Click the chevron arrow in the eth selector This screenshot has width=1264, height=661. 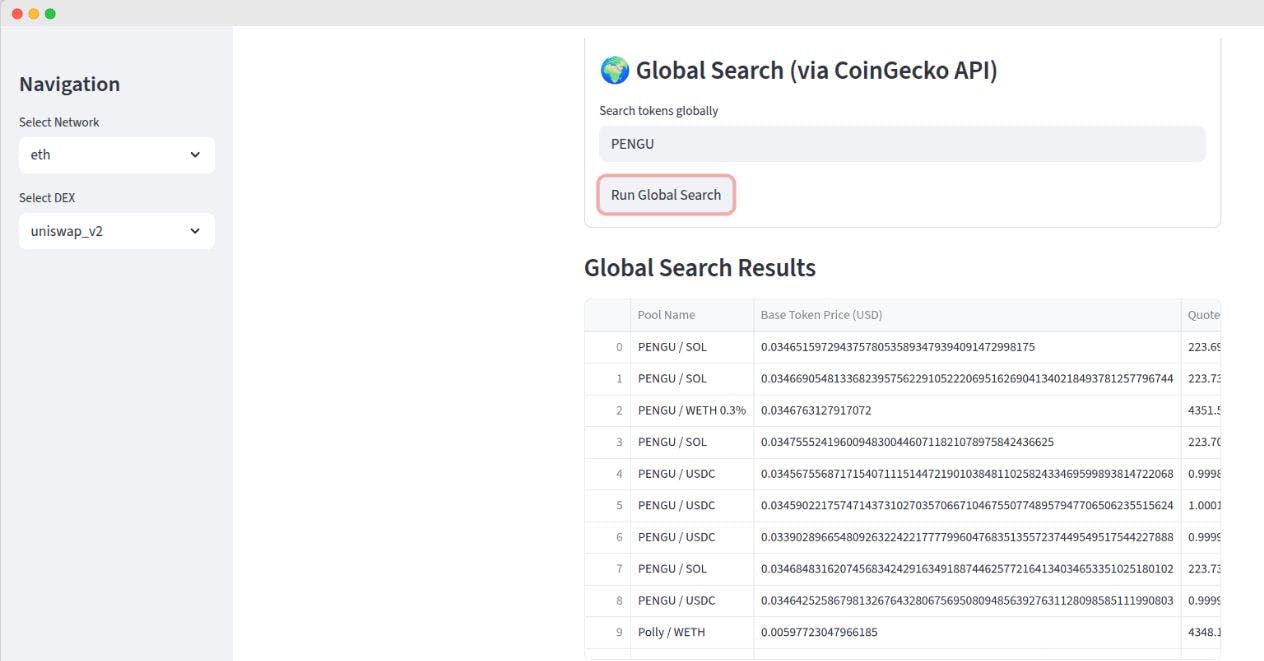[195, 155]
